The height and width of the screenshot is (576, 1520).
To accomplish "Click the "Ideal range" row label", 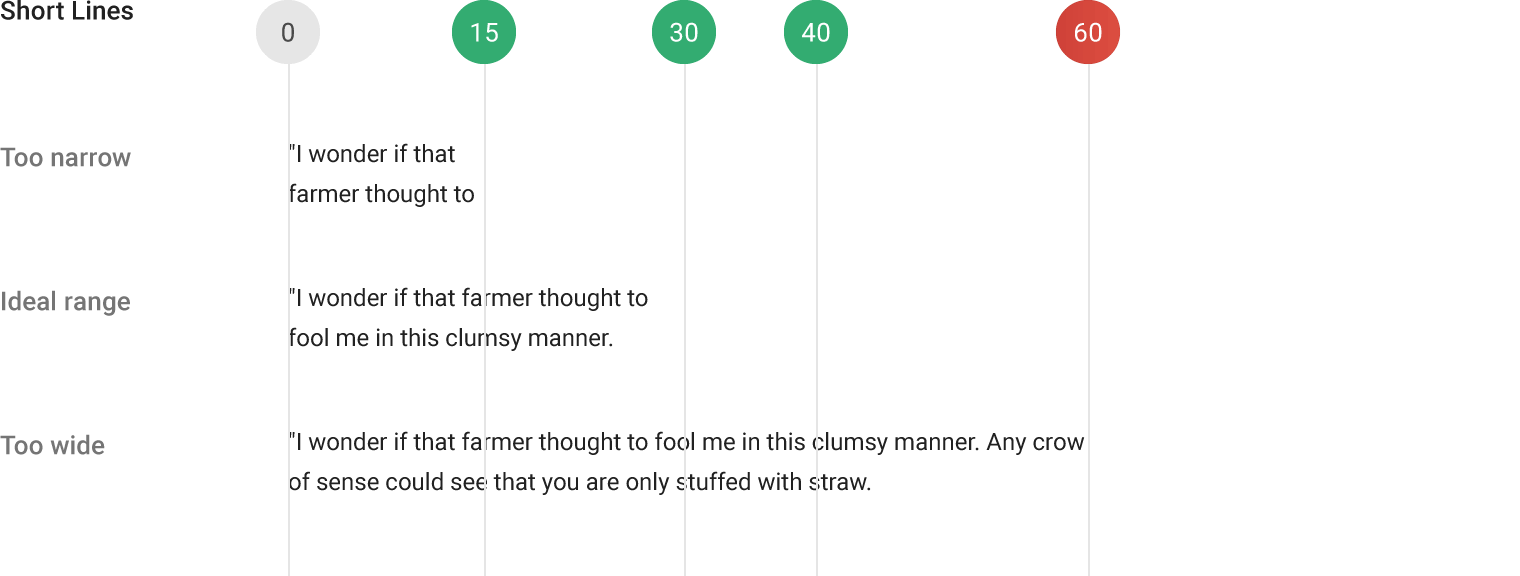I will tap(66, 302).
